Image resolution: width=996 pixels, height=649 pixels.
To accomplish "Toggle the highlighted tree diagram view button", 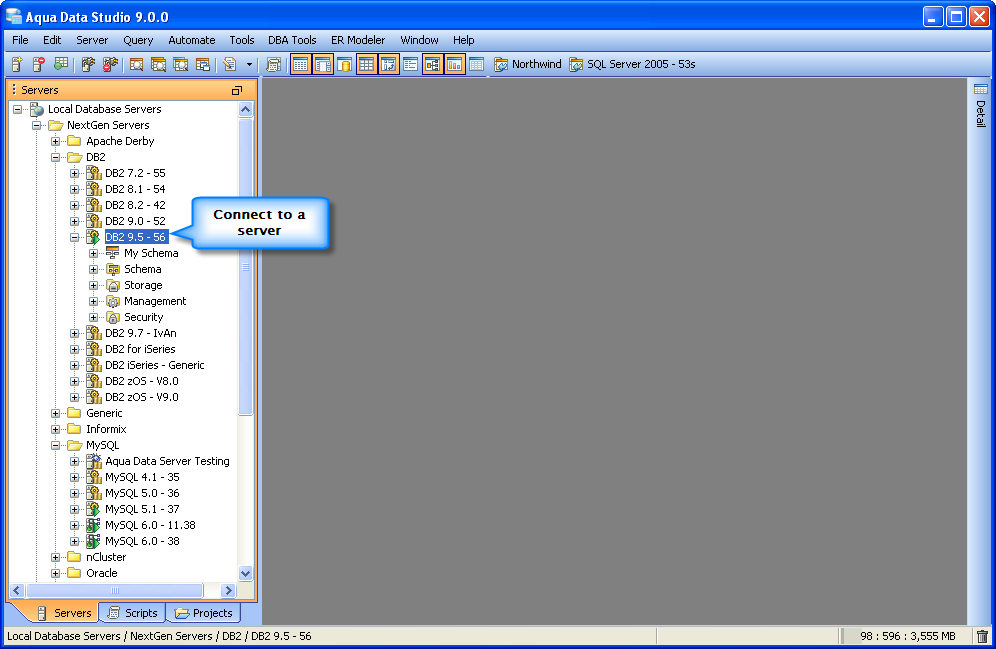I will pos(433,64).
